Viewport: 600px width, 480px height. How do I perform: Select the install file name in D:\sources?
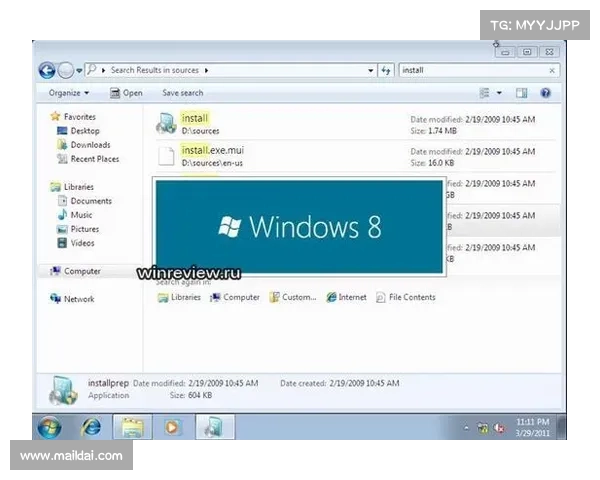click(x=194, y=118)
